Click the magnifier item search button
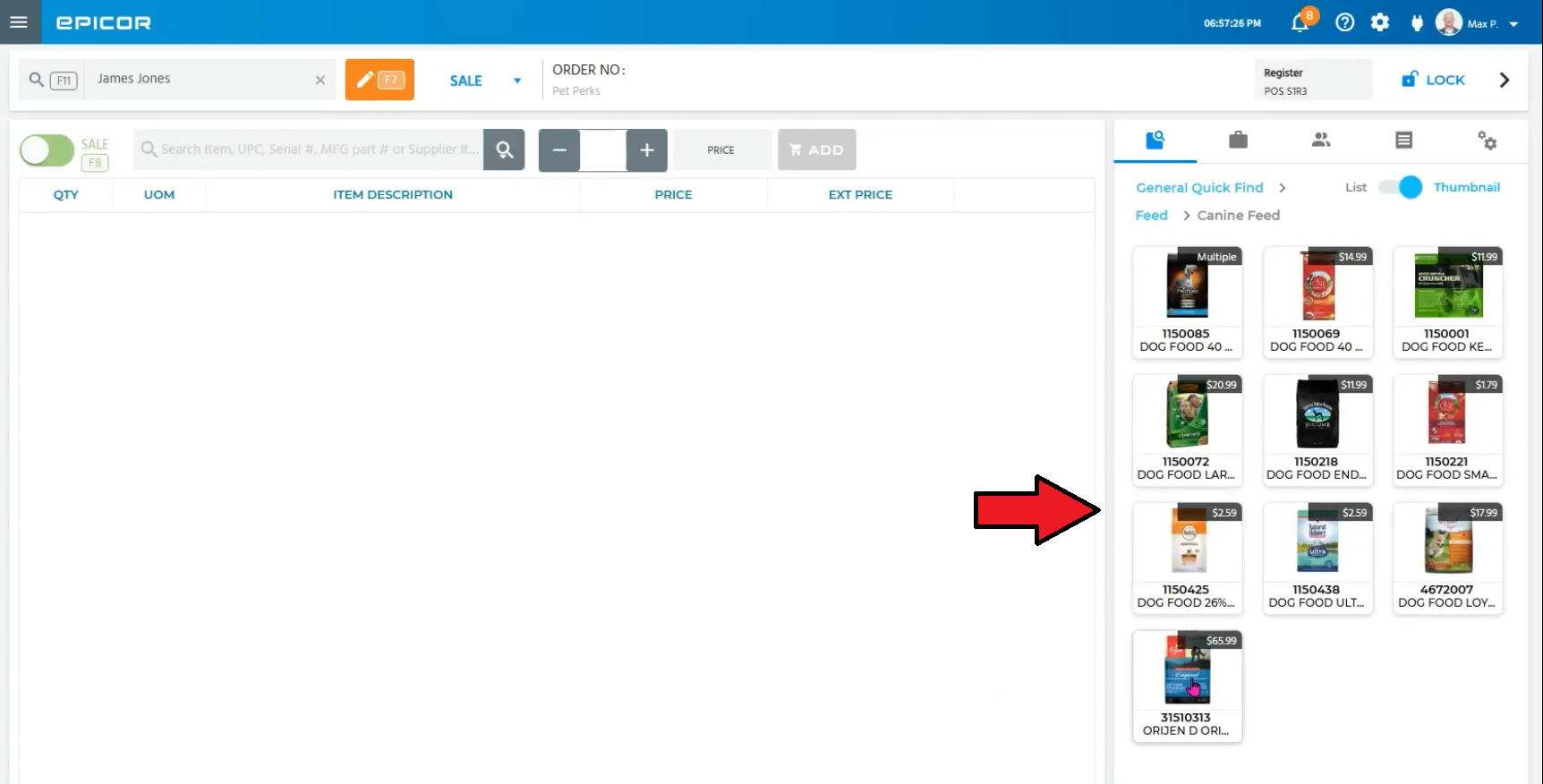This screenshot has height=784, width=1543. click(505, 149)
